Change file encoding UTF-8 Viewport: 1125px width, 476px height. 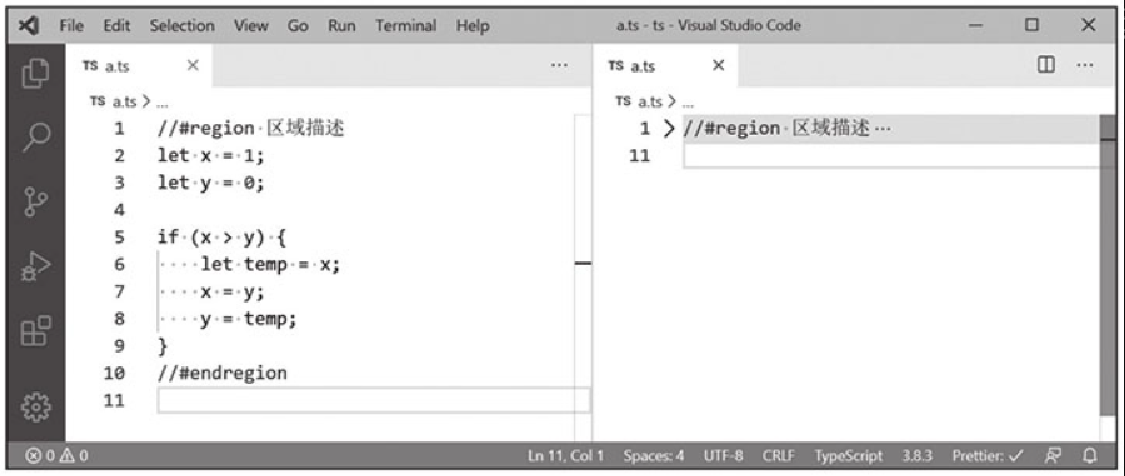tap(723, 455)
